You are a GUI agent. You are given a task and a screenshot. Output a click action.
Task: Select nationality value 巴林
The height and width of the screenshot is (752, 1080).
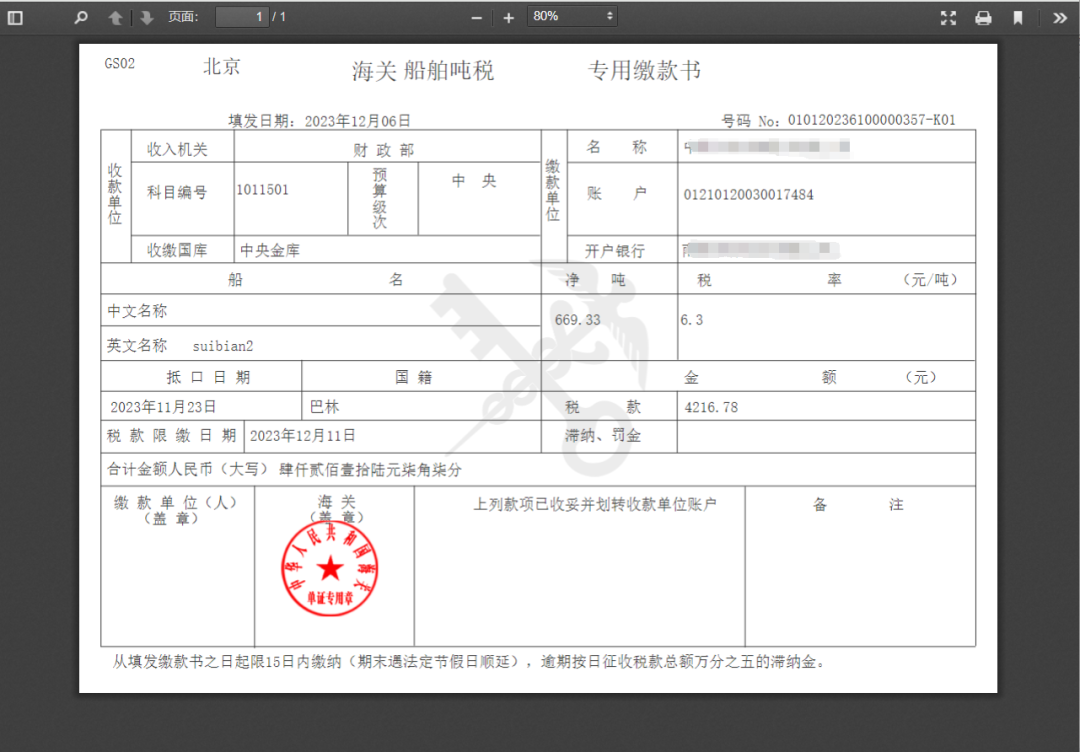tap(324, 407)
